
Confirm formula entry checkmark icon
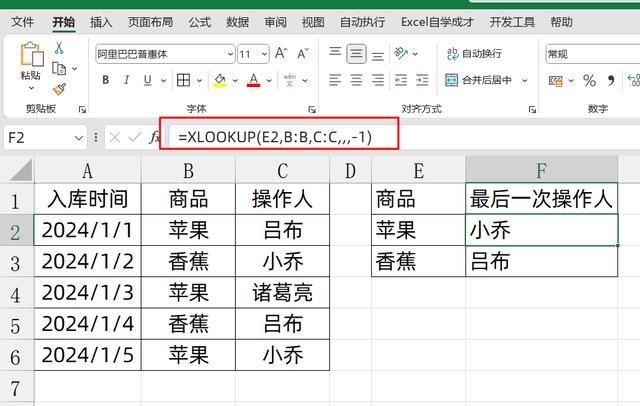point(134,138)
